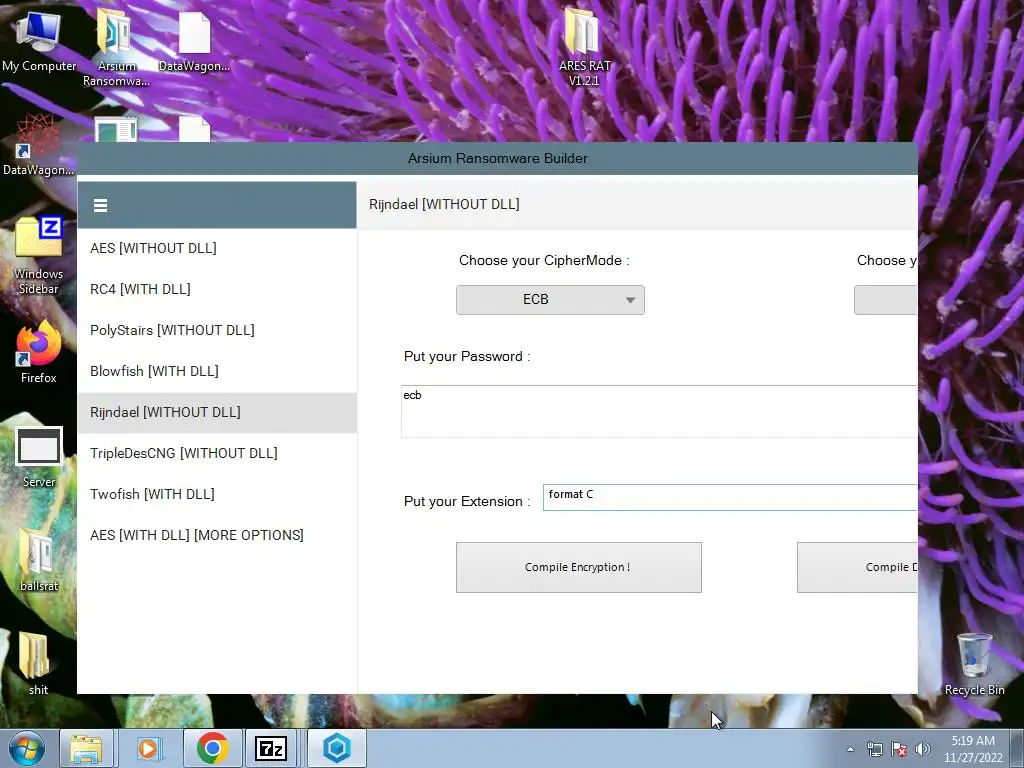Expand the ECB CipherMode dropdown

(550, 300)
